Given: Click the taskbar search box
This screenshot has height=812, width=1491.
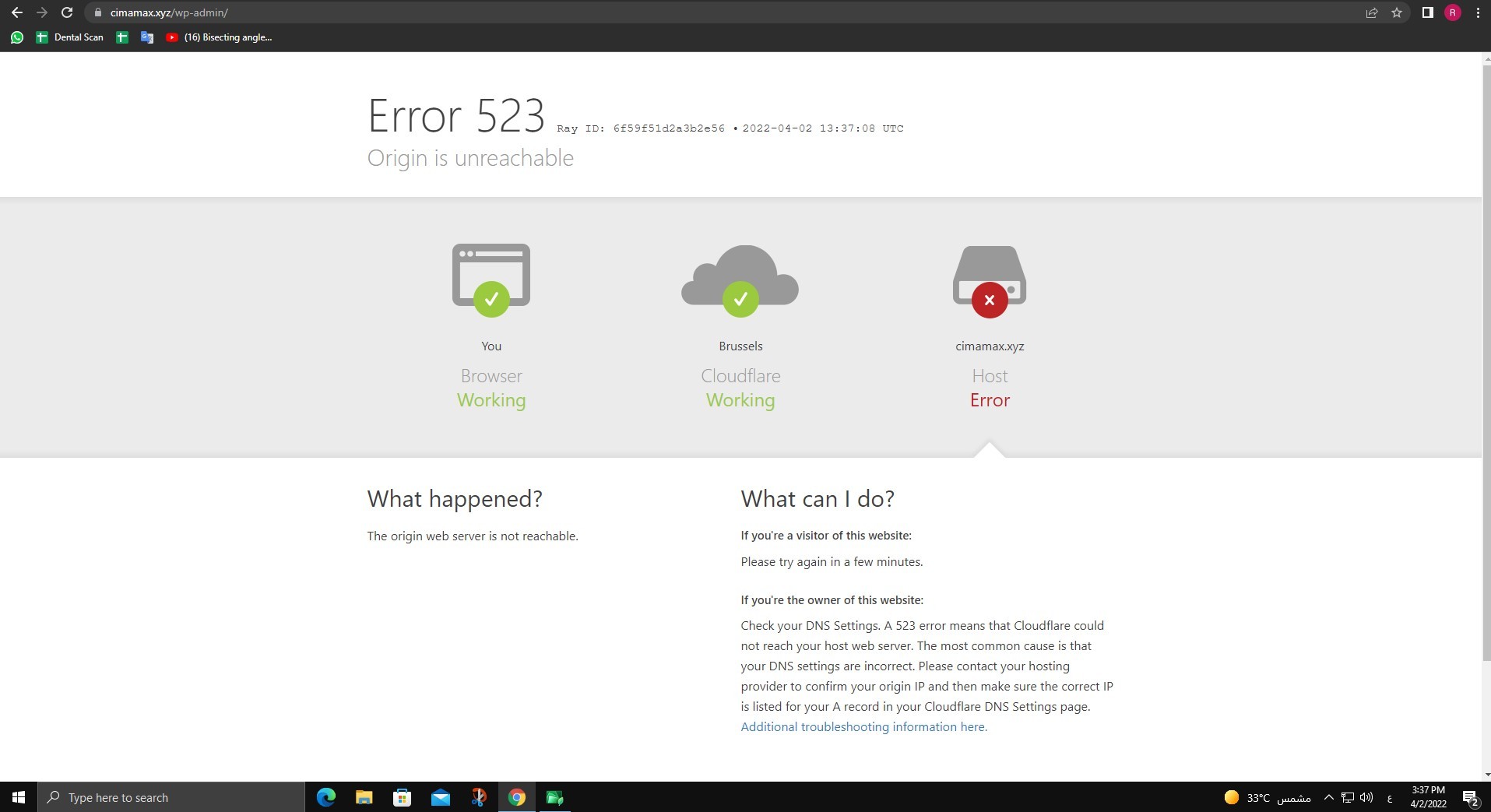Looking at the screenshot, I should coord(171,797).
